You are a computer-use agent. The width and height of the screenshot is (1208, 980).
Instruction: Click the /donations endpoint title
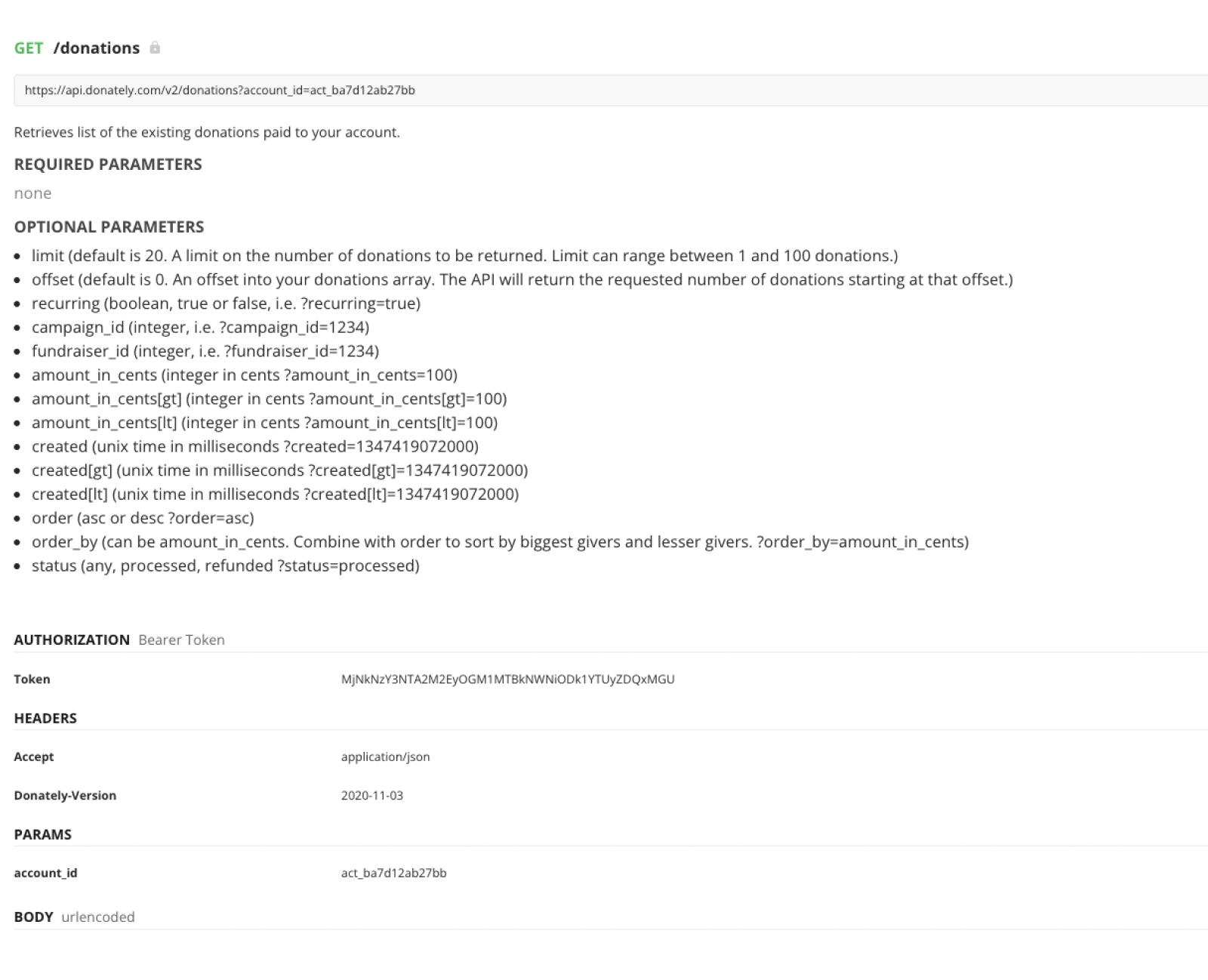pos(97,48)
